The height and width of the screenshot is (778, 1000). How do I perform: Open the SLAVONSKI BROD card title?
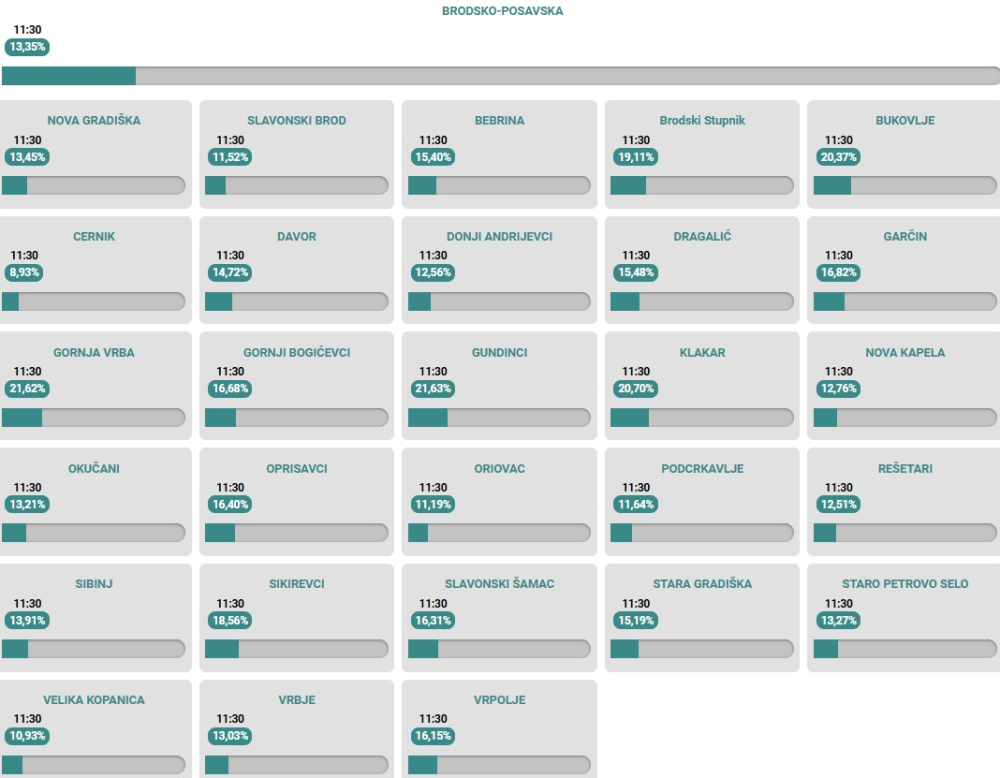[297, 121]
